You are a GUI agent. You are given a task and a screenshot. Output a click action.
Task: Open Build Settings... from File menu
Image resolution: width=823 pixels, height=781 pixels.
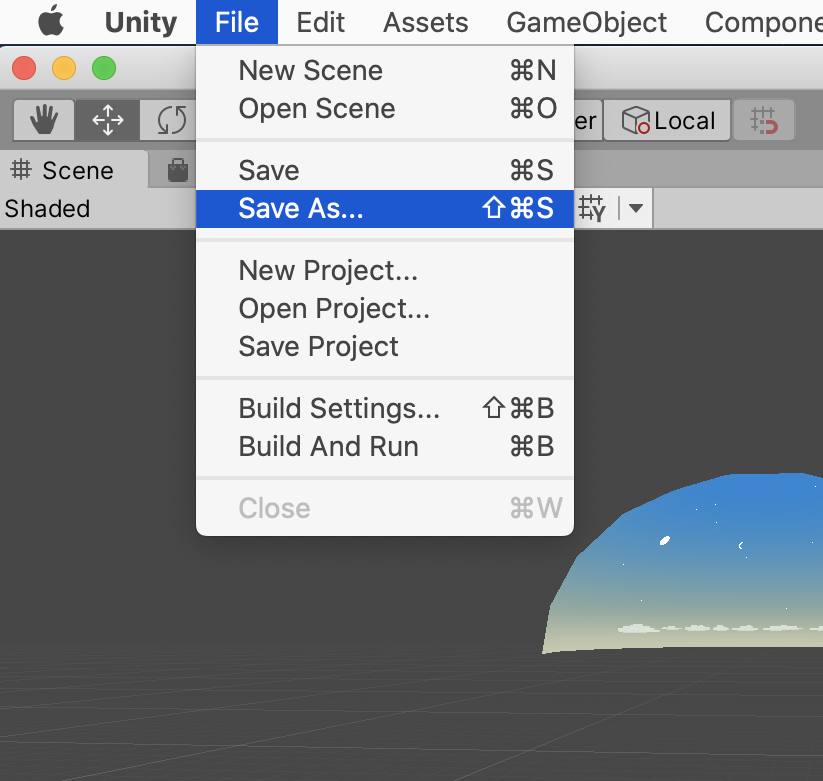385,408
